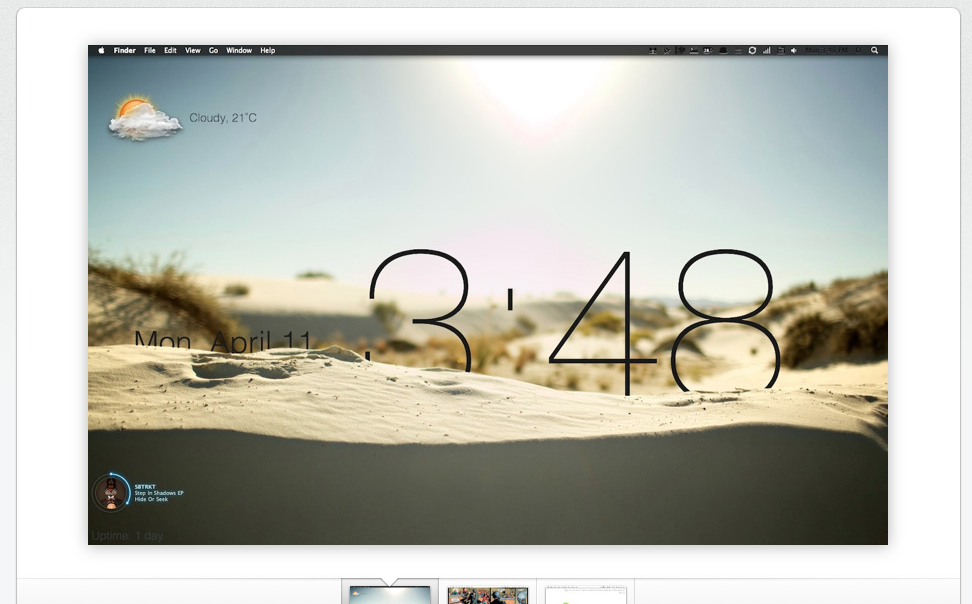Viewport: 972px width, 604px height.
Task: Click the bowler hat menu bar icon
Action: coord(723,51)
